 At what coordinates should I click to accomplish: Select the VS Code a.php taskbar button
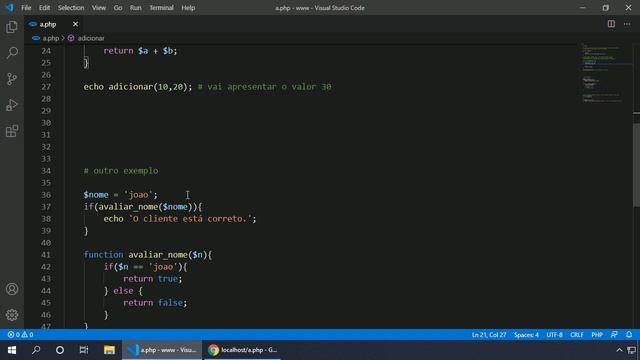(x=162, y=350)
